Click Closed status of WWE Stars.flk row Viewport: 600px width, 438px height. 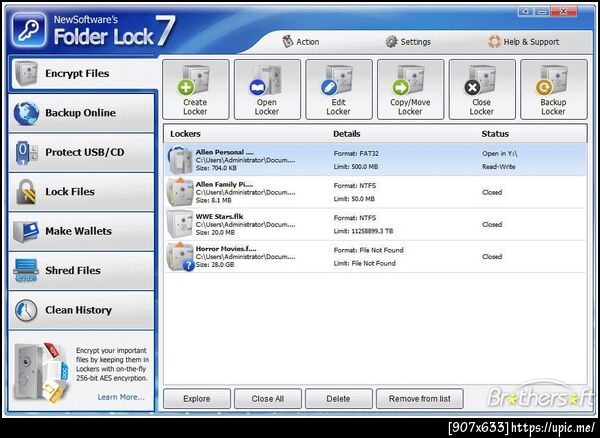(x=492, y=224)
